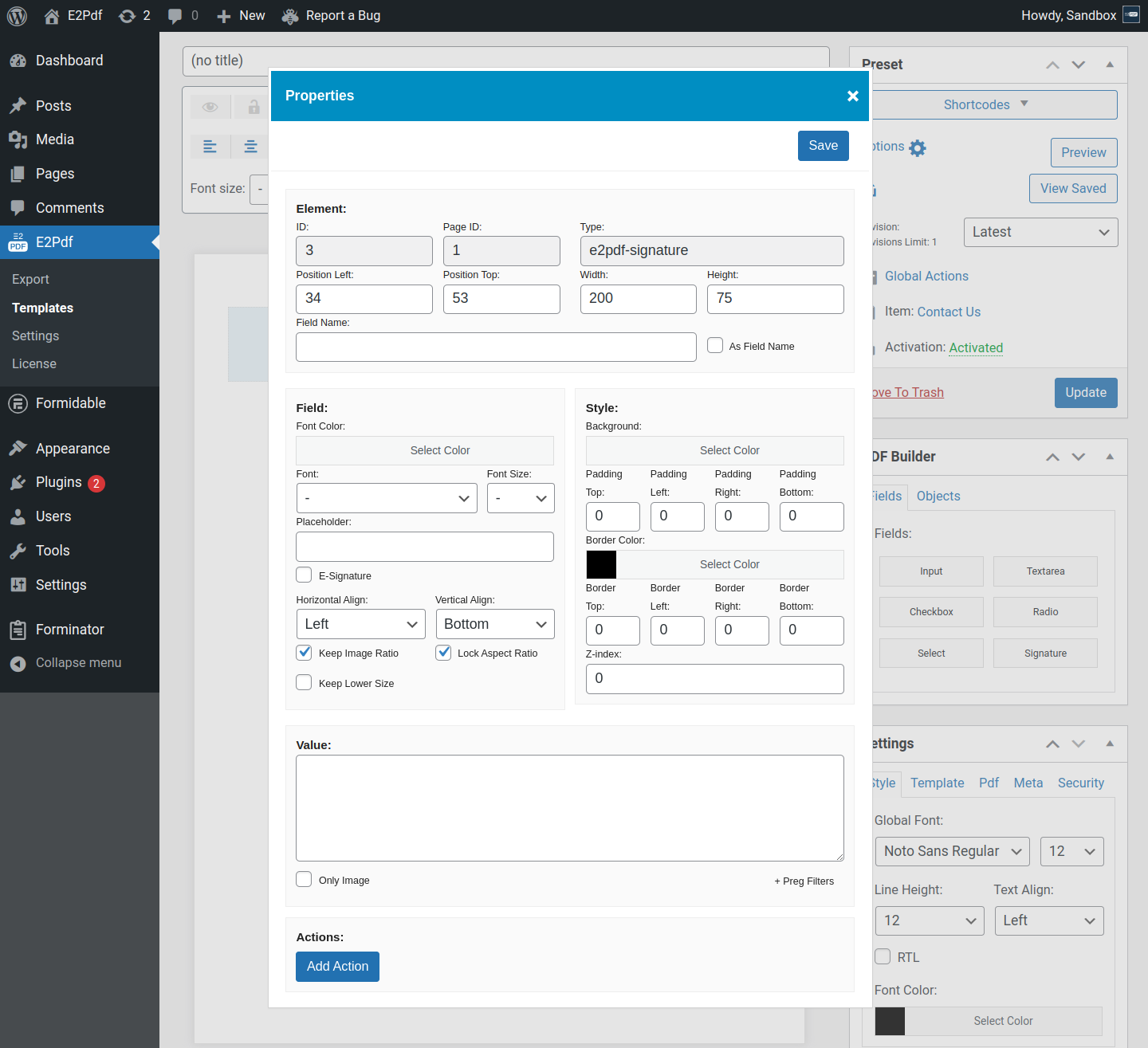The width and height of the screenshot is (1148, 1048).
Task: Open the Formidable menu in the sidebar
Action: [x=70, y=403]
